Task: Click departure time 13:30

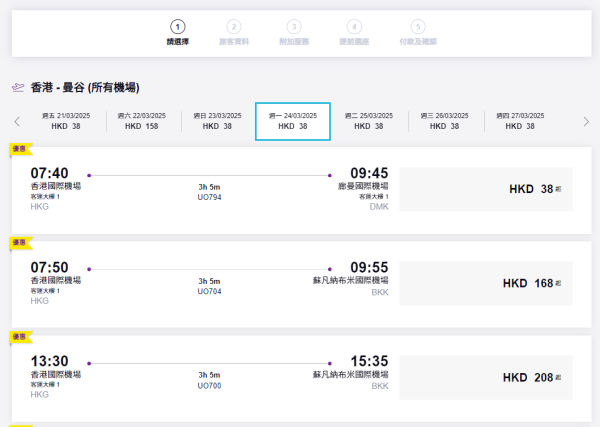Action: tap(49, 361)
